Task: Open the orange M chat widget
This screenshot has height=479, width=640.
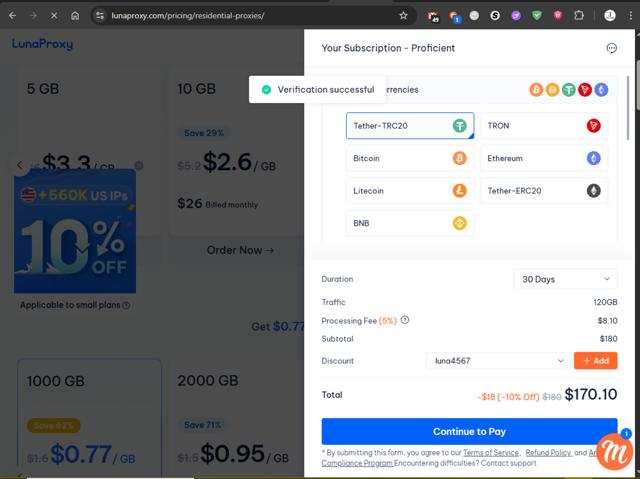Action: pos(615,452)
